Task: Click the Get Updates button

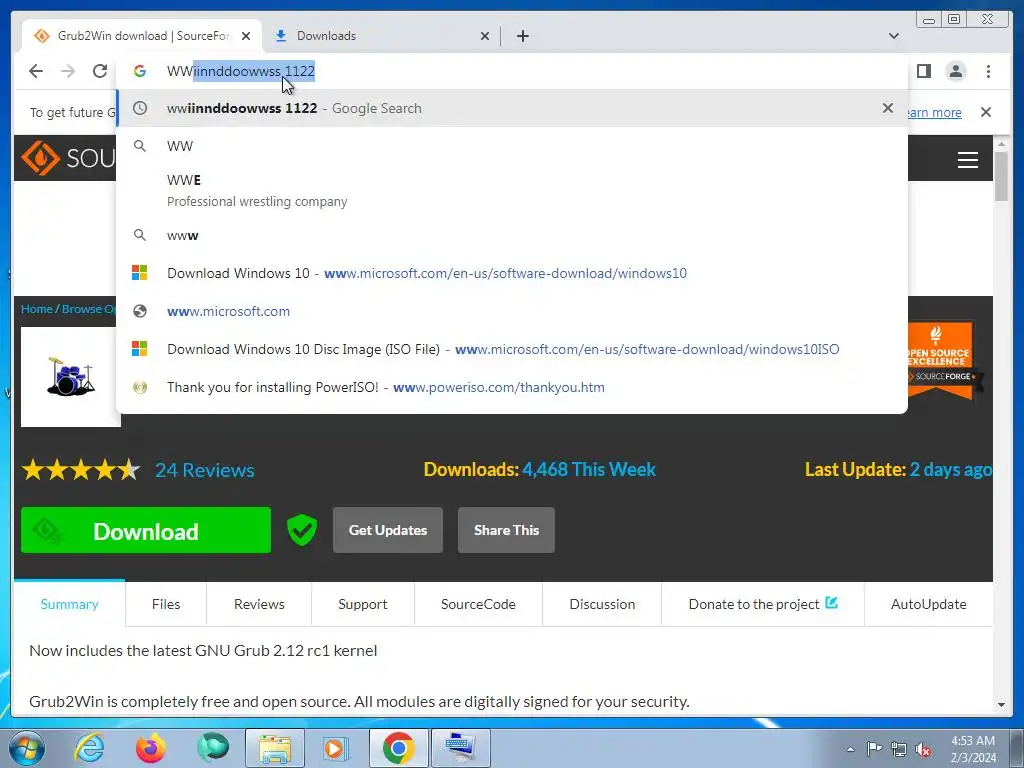Action: [388, 530]
